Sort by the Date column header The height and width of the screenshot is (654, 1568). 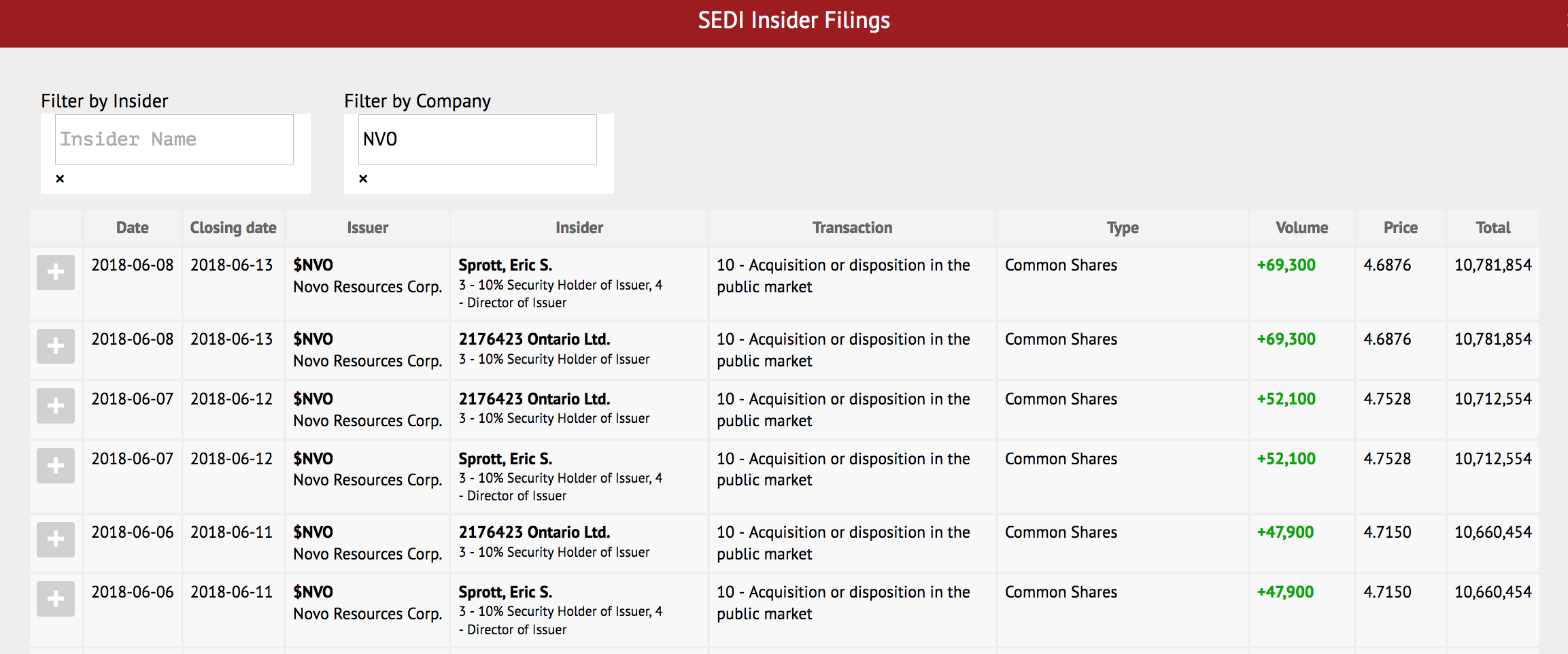tap(132, 228)
